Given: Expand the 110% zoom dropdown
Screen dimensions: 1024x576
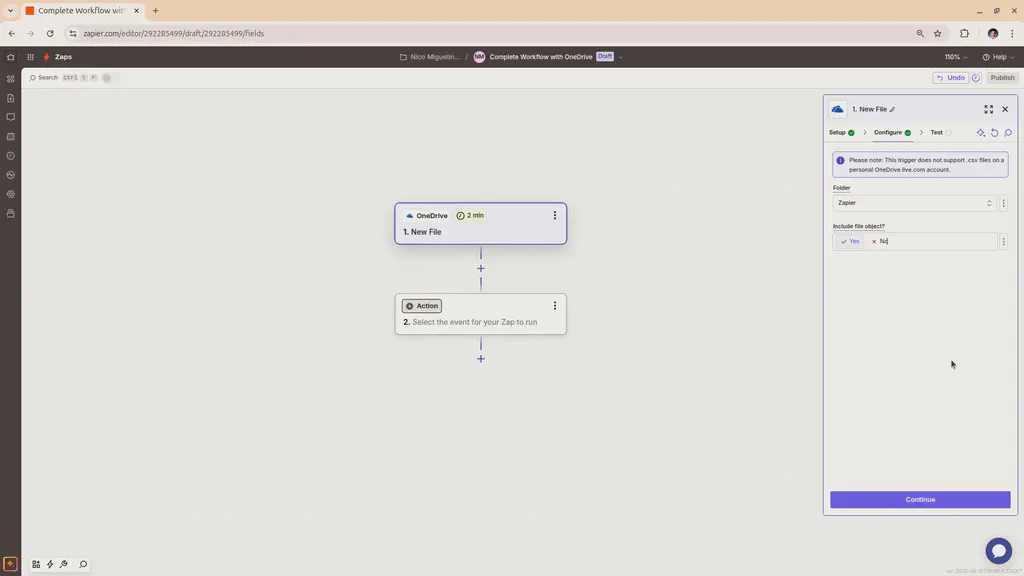Looking at the screenshot, I should tap(954, 57).
